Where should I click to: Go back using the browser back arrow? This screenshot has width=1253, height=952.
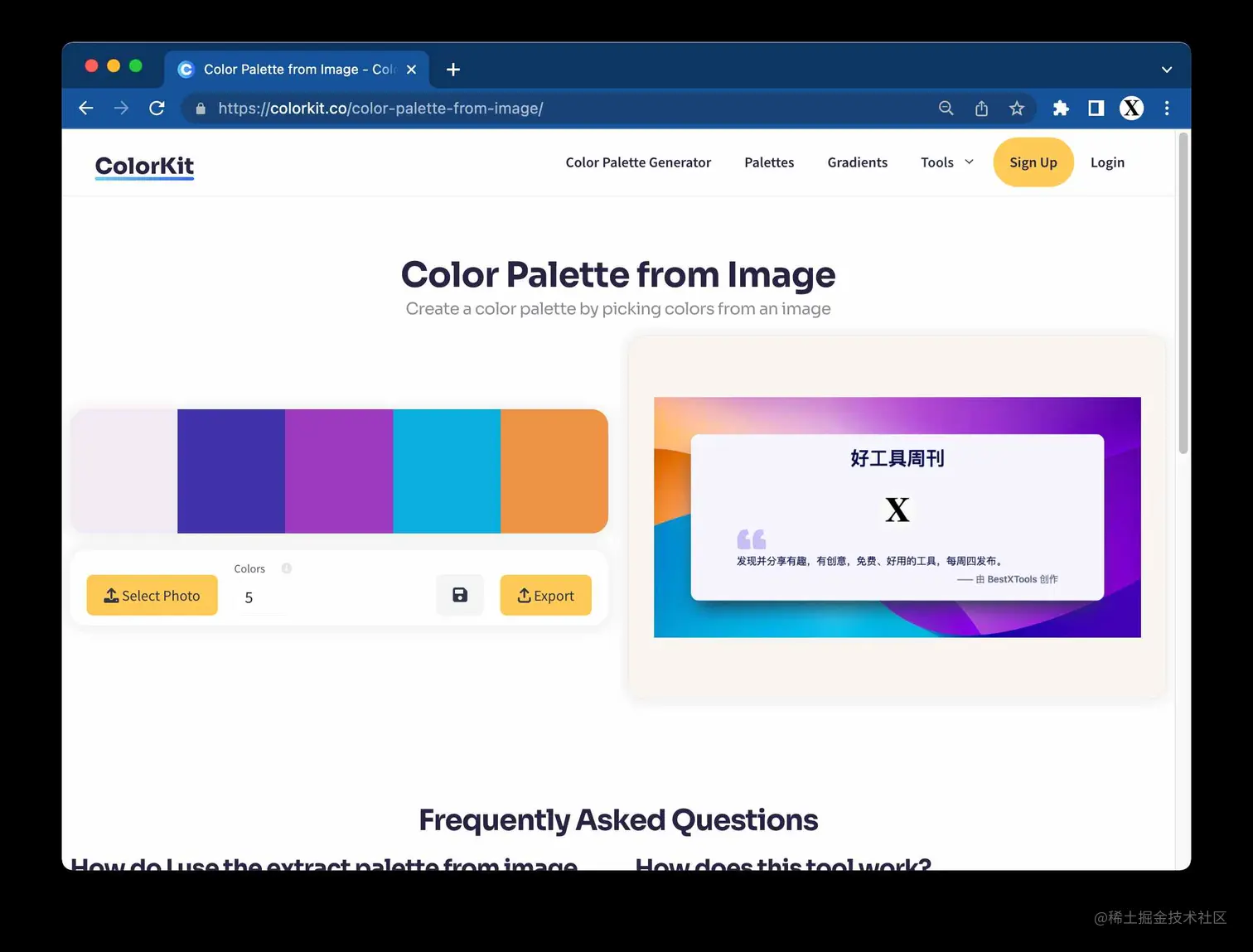(x=85, y=108)
